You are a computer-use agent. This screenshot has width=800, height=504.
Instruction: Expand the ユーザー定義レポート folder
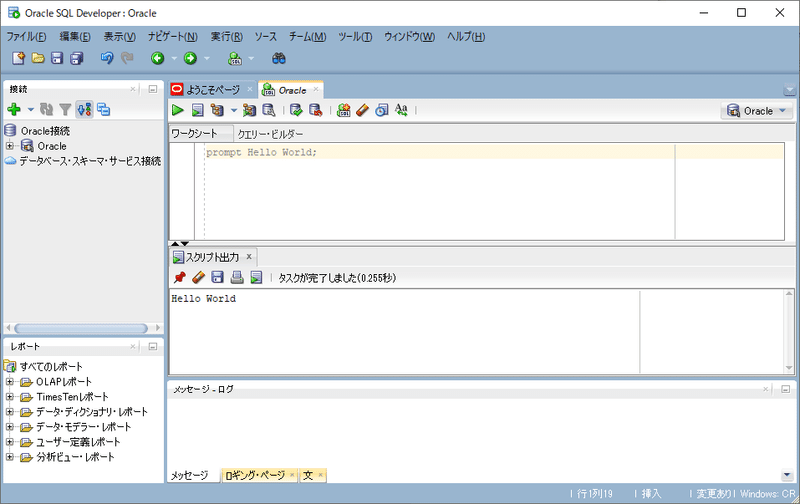point(10,442)
